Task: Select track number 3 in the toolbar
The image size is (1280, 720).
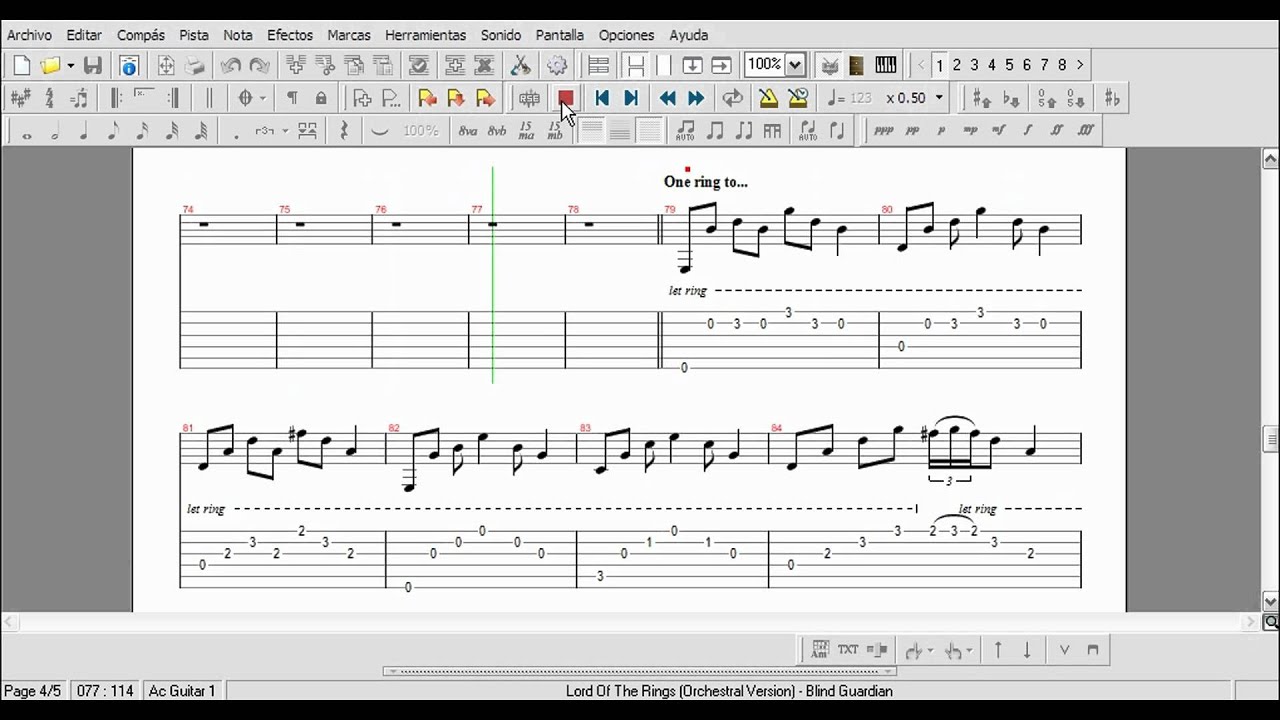Action: point(974,65)
